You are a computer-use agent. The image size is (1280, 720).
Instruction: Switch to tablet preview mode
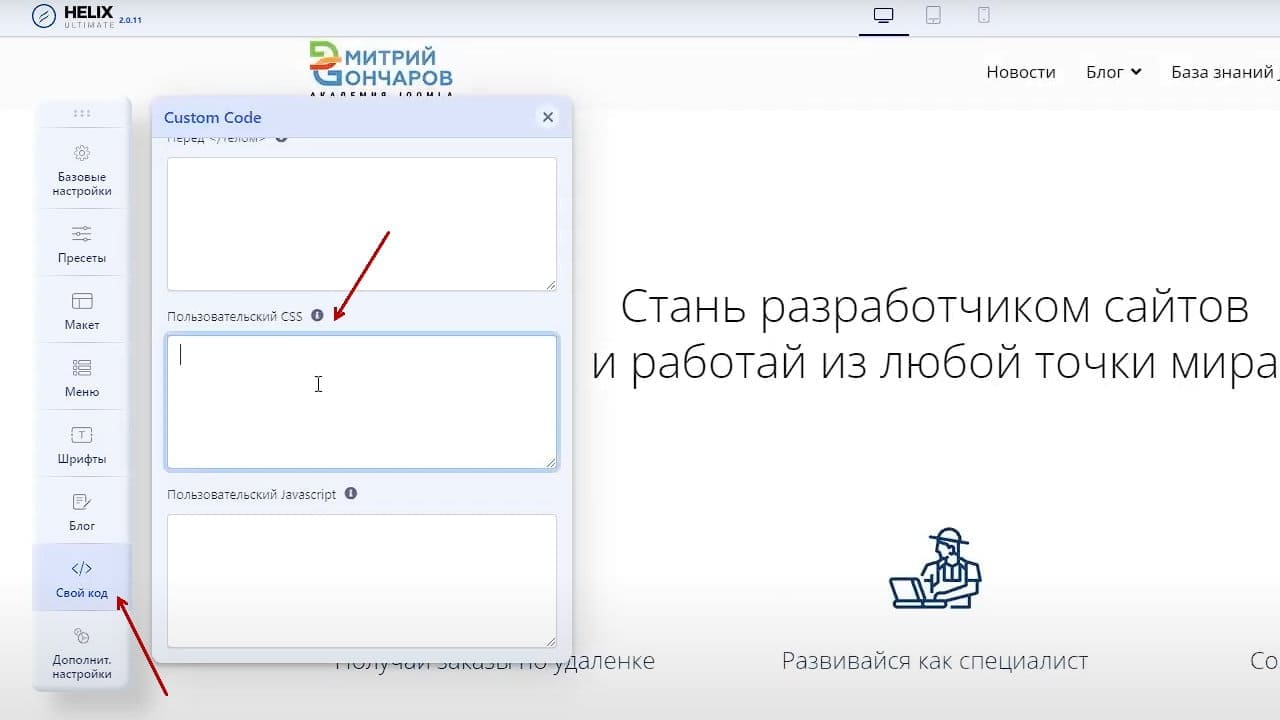tap(933, 15)
